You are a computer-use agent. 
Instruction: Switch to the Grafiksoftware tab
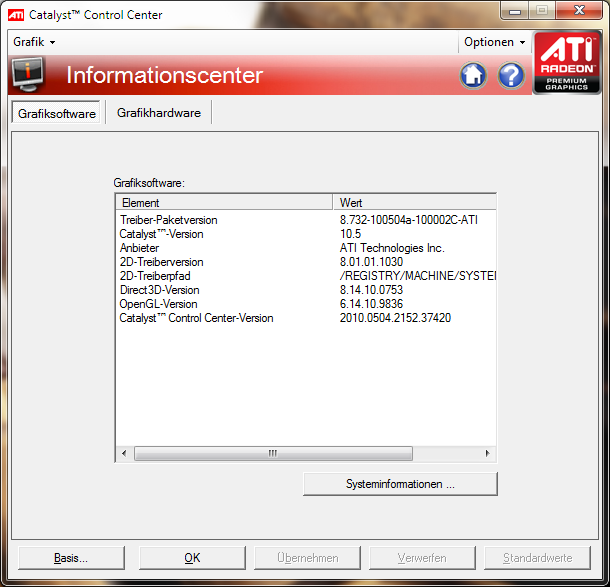(56, 113)
